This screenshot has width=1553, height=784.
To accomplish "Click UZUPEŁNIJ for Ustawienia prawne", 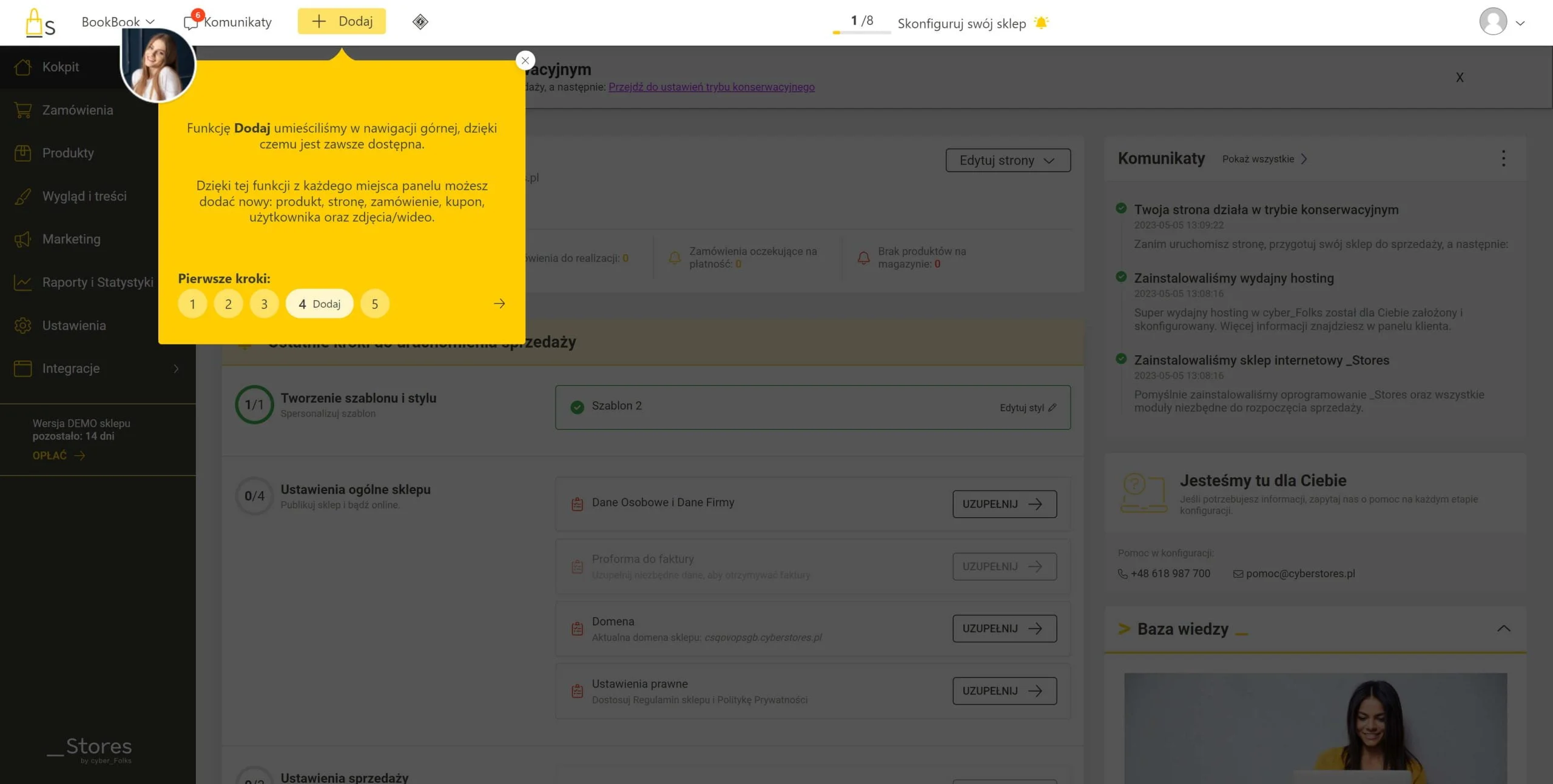I will 1005,691.
